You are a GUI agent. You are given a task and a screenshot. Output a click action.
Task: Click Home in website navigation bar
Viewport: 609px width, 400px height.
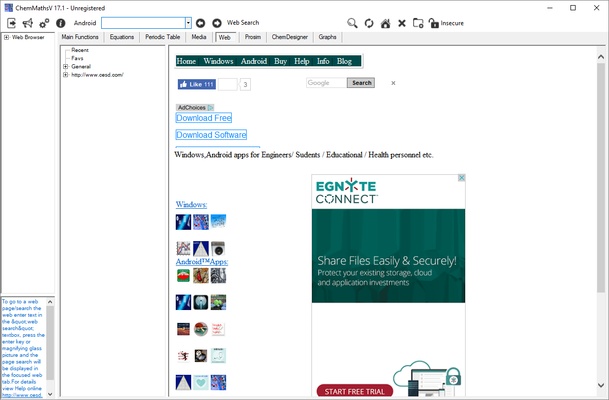click(x=186, y=61)
